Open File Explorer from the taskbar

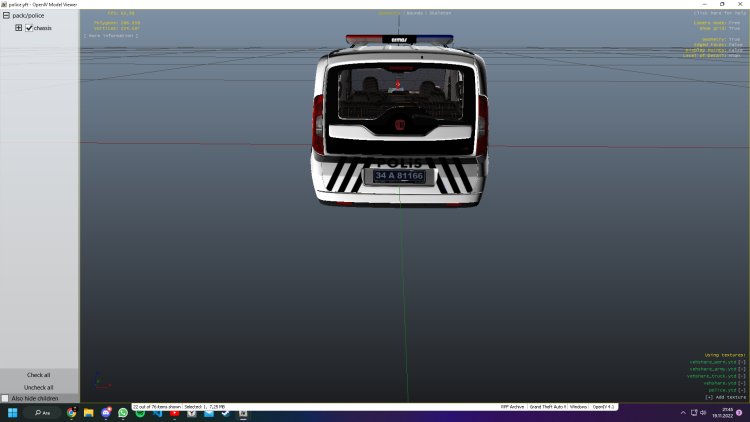coord(89,412)
